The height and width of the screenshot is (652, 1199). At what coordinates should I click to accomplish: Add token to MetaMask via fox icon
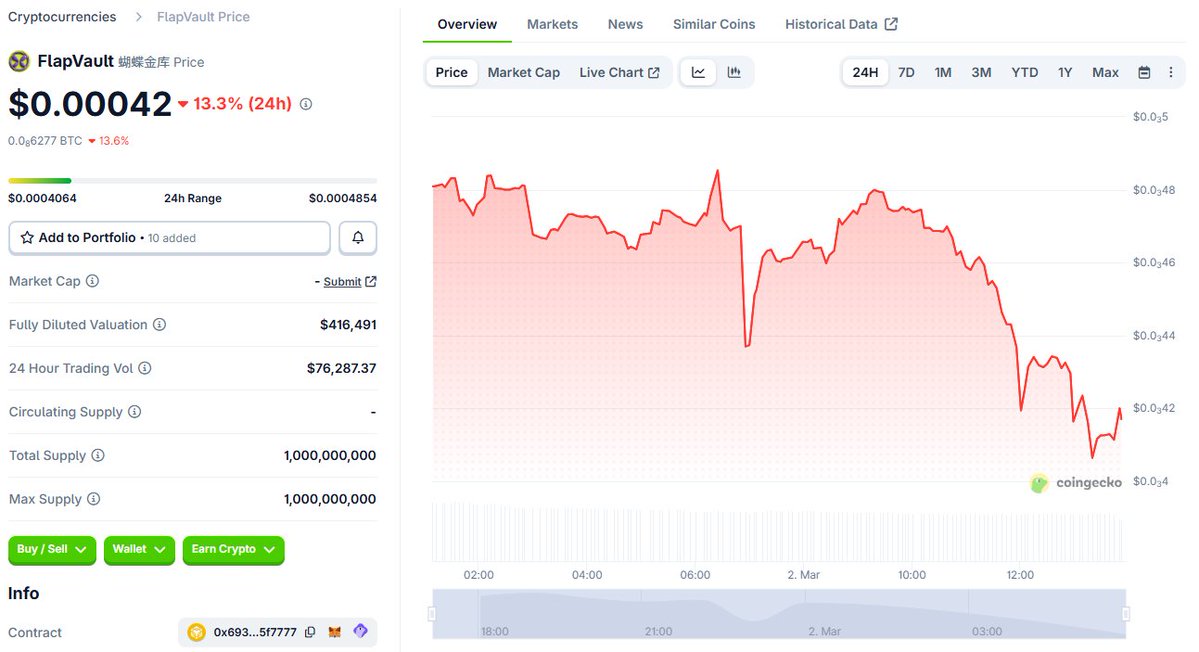pyautogui.click(x=335, y=632)
